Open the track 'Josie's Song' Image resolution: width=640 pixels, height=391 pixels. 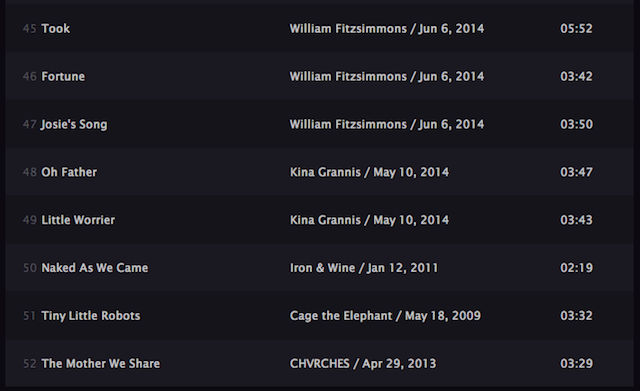[74, 124]
